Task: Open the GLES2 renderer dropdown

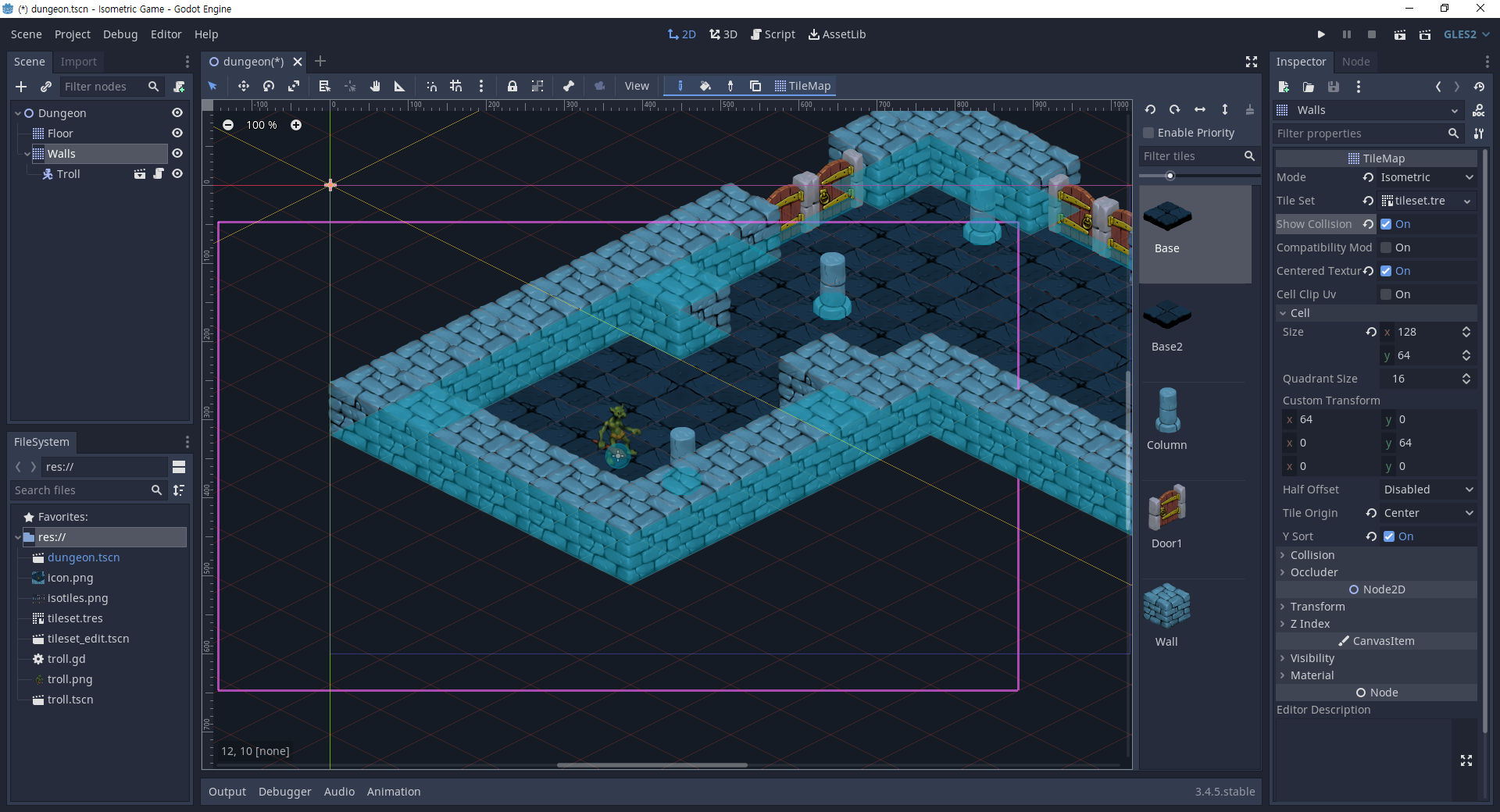Action: click(1466, 34)
